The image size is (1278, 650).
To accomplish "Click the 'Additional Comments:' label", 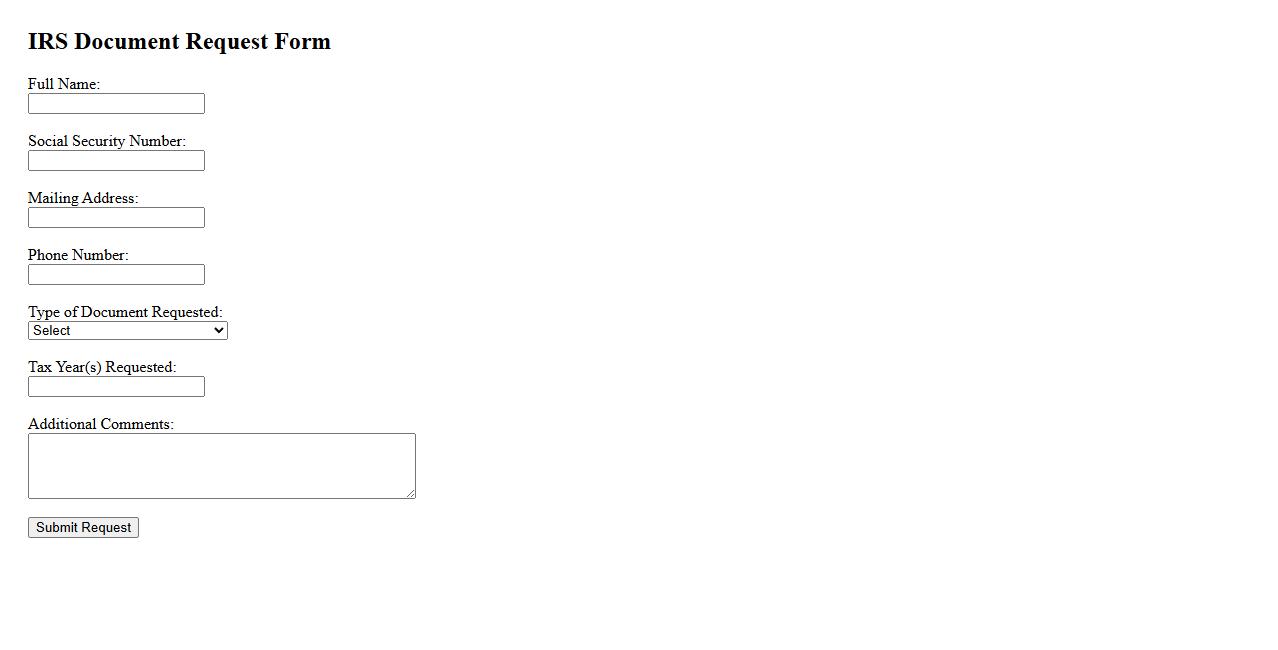I will [101, 424].
